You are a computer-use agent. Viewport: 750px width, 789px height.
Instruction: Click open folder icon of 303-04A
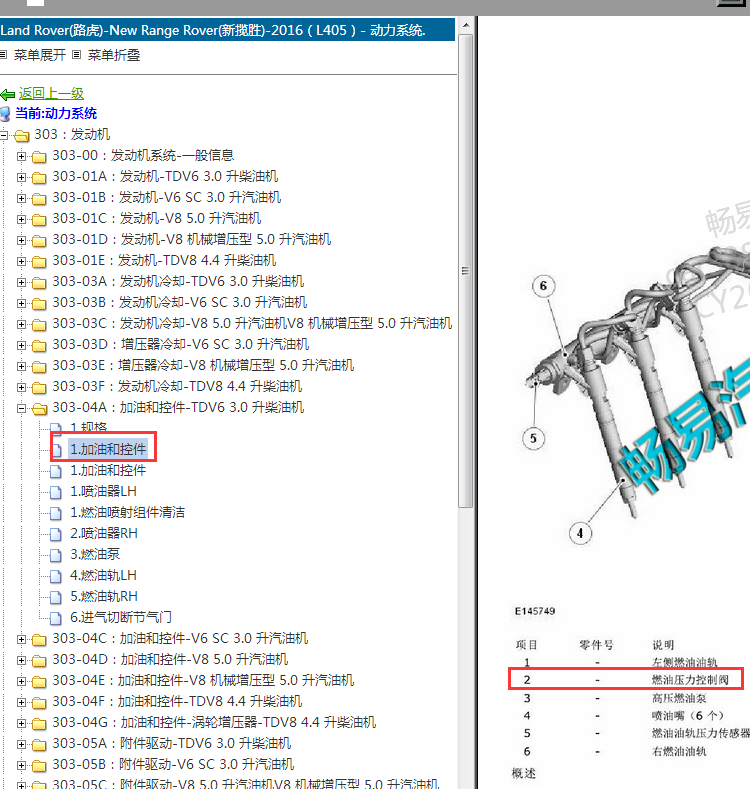pos(39,409)
